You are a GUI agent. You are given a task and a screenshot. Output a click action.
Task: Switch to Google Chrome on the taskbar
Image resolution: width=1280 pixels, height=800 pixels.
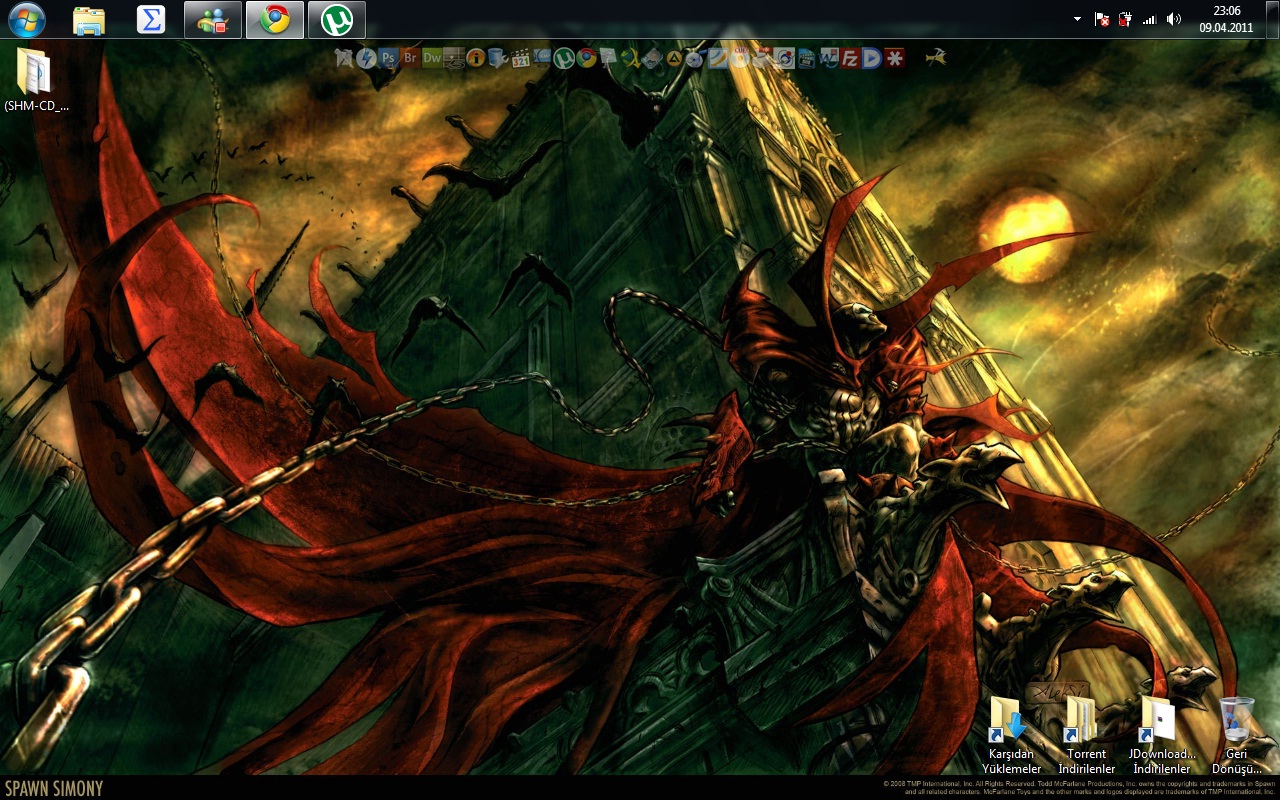(x=275, y=20)
